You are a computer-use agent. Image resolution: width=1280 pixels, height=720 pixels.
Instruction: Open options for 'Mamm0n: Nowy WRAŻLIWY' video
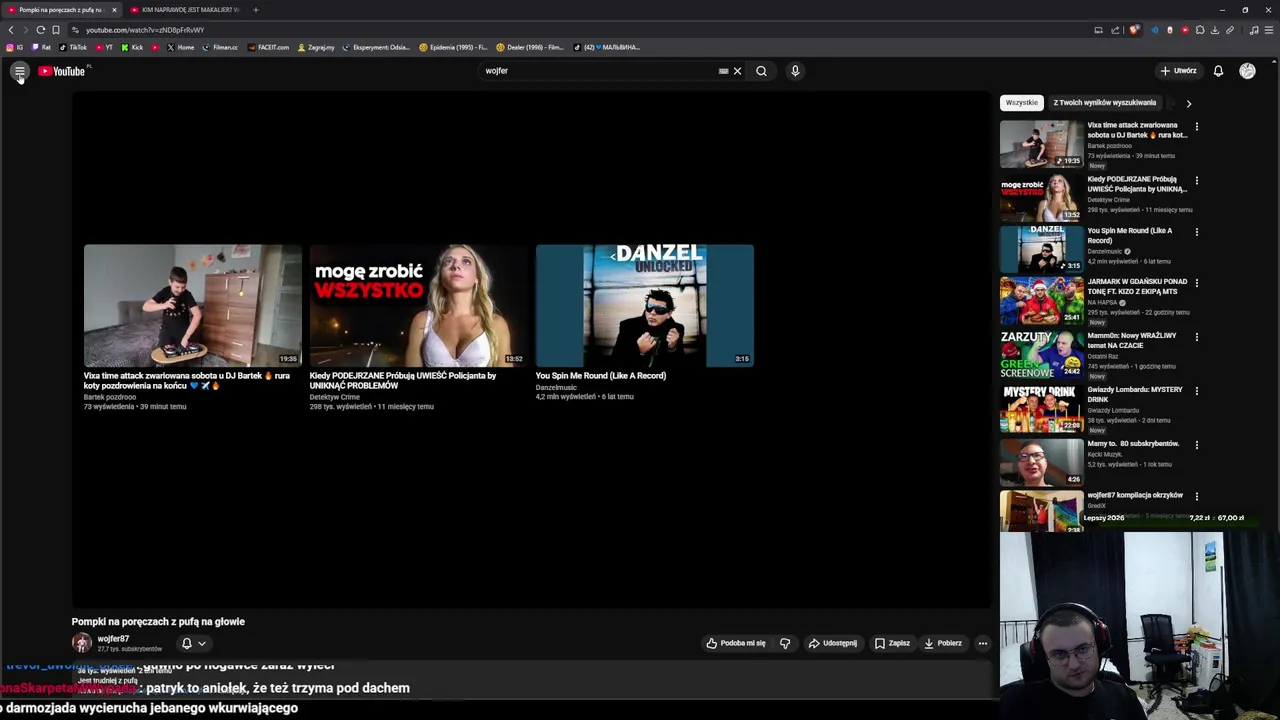coord(1196,337)
